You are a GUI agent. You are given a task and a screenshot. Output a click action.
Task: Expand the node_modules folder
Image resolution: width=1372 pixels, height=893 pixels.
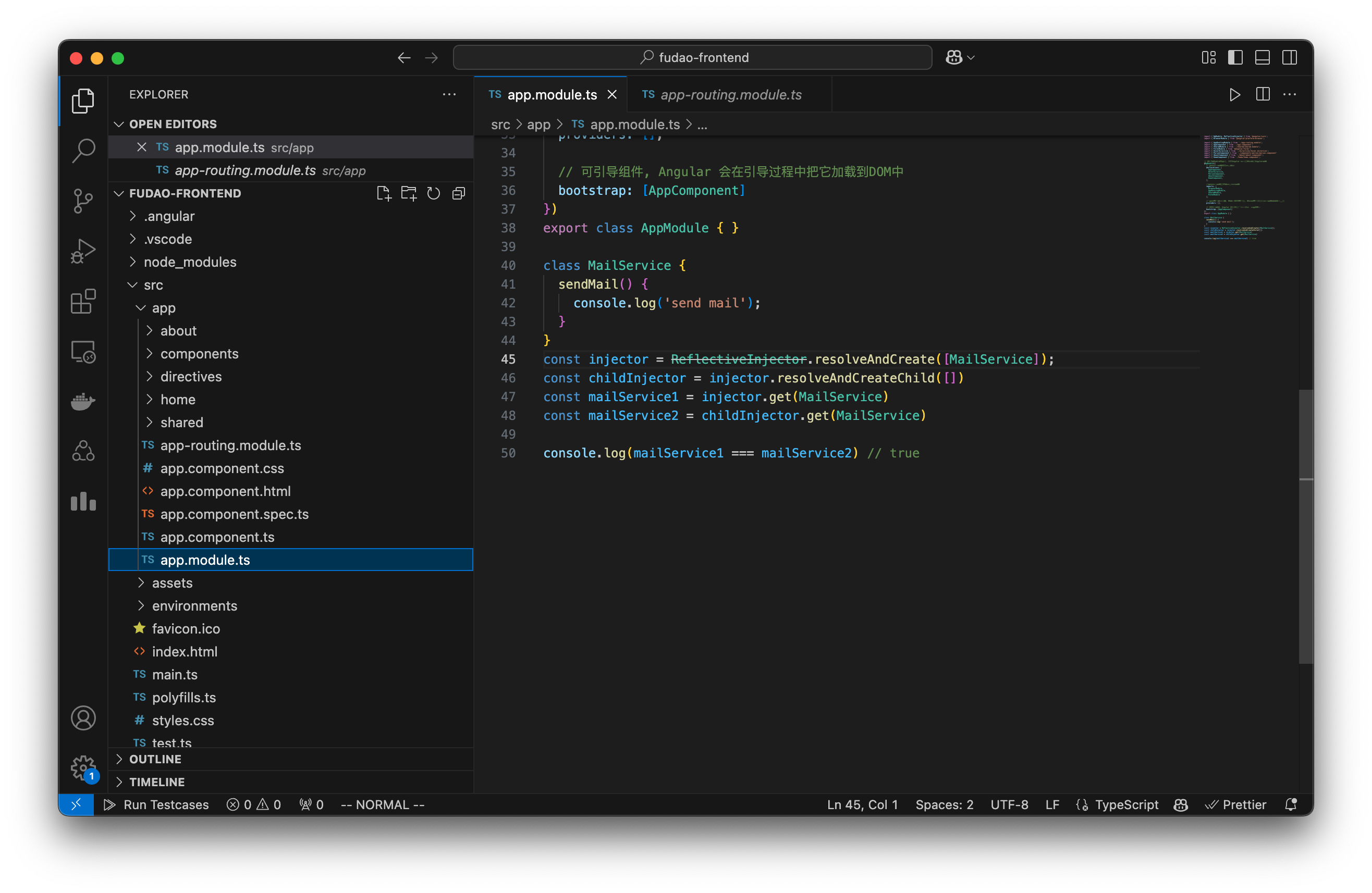pyautogui.click(x=190, y=262)
